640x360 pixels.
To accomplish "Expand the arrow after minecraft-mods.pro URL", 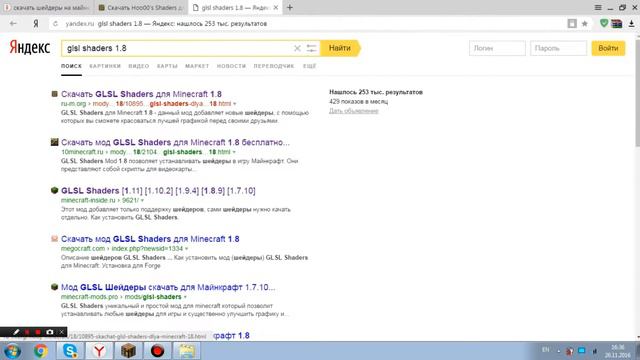I will 185,297.
